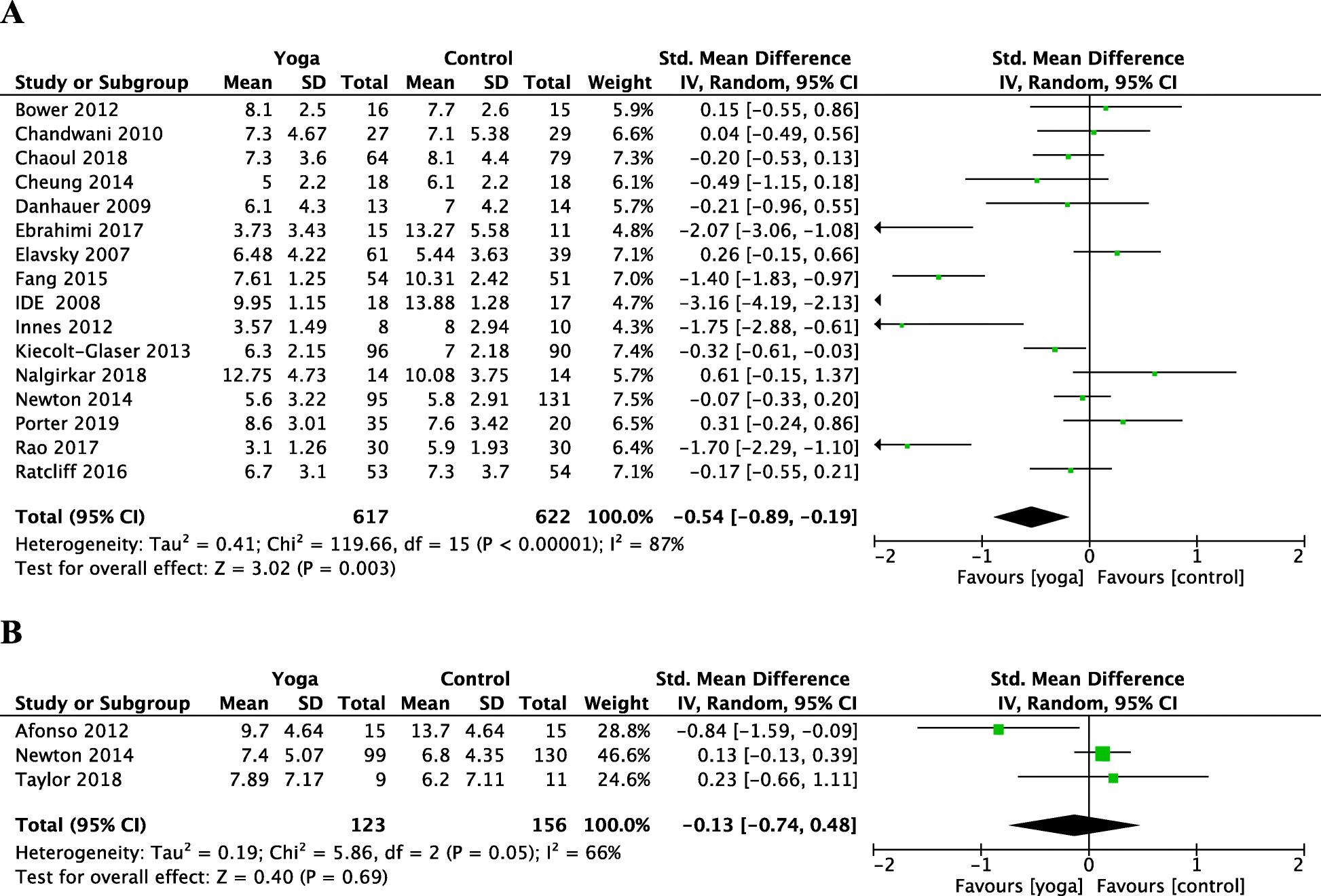1321x896 pixels.
Task: Click the pooled effect '-0.13 [-0.74, 0.48]'
Action: click(x=769, y=825)
